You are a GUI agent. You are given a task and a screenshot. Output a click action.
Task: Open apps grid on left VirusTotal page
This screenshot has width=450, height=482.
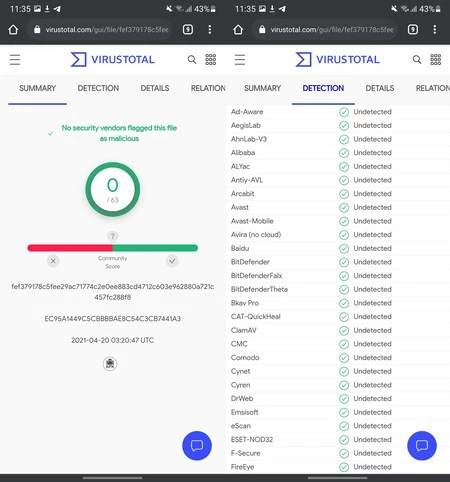point(211,60)
